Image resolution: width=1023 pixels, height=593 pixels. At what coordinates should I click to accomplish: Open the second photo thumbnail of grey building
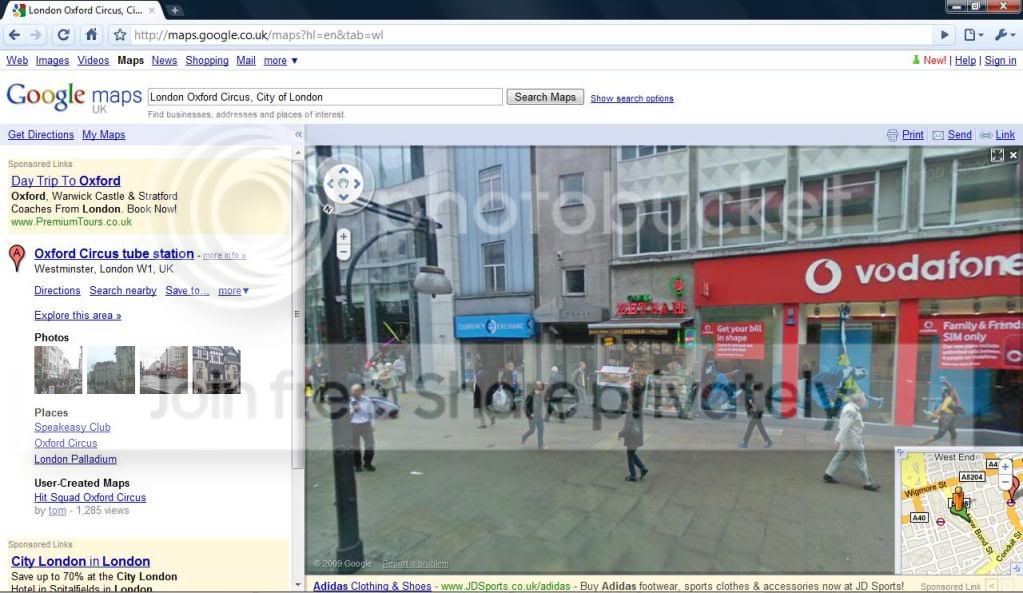tap(111, 370)
